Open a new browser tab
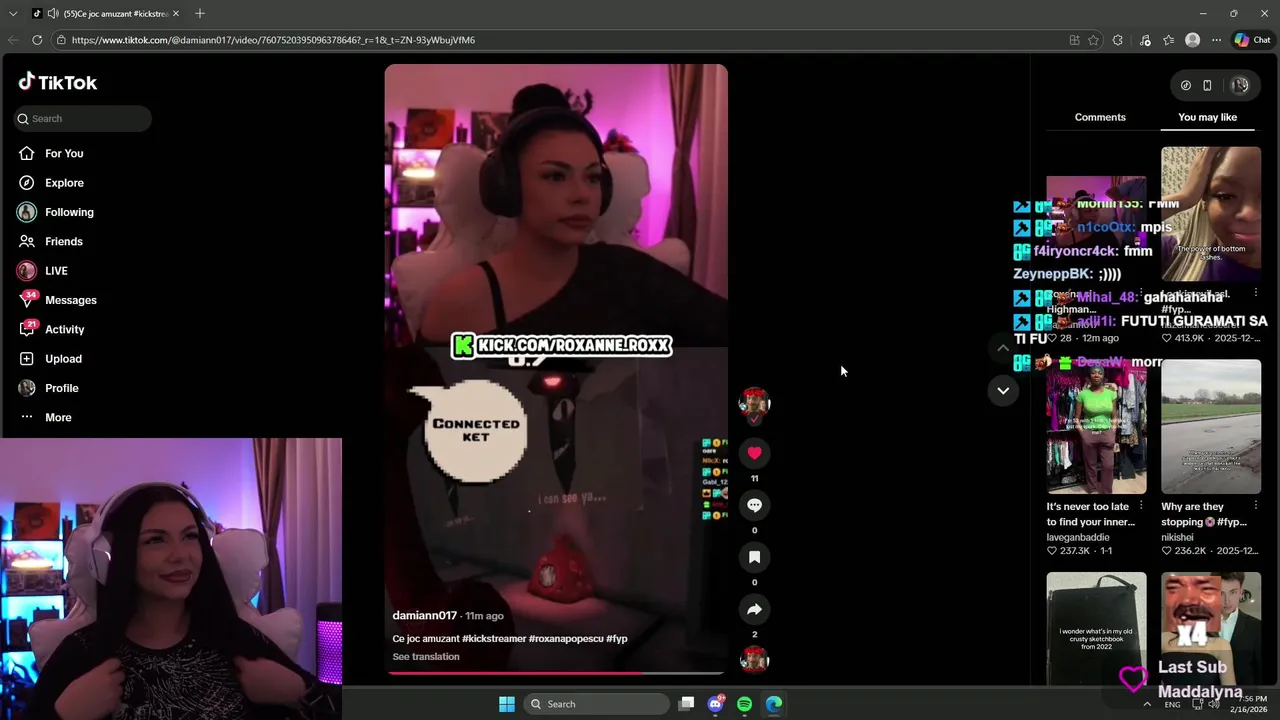The height and width of the screenshot is (720, 1280). (200, 13)
